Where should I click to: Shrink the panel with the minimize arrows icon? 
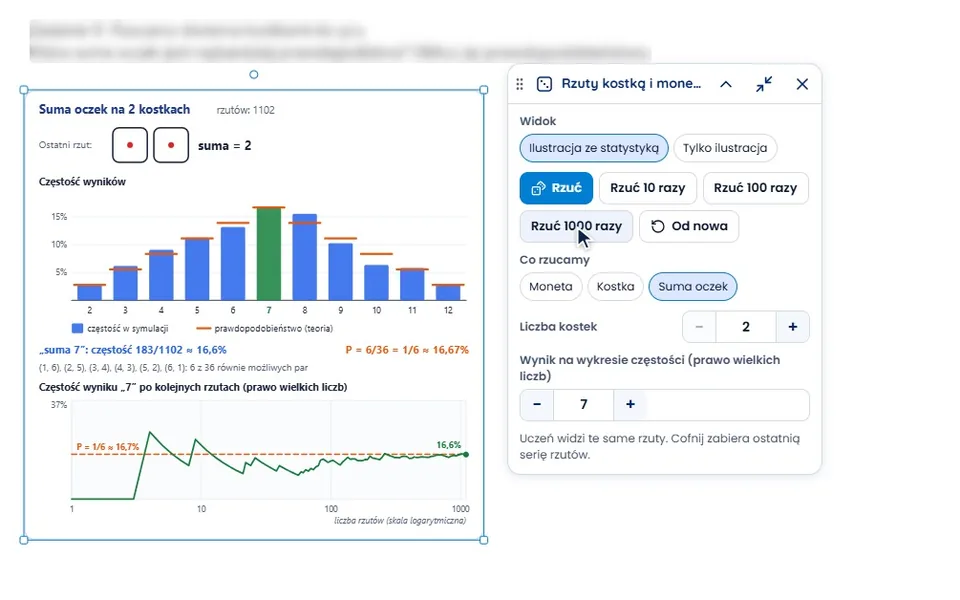763,84
